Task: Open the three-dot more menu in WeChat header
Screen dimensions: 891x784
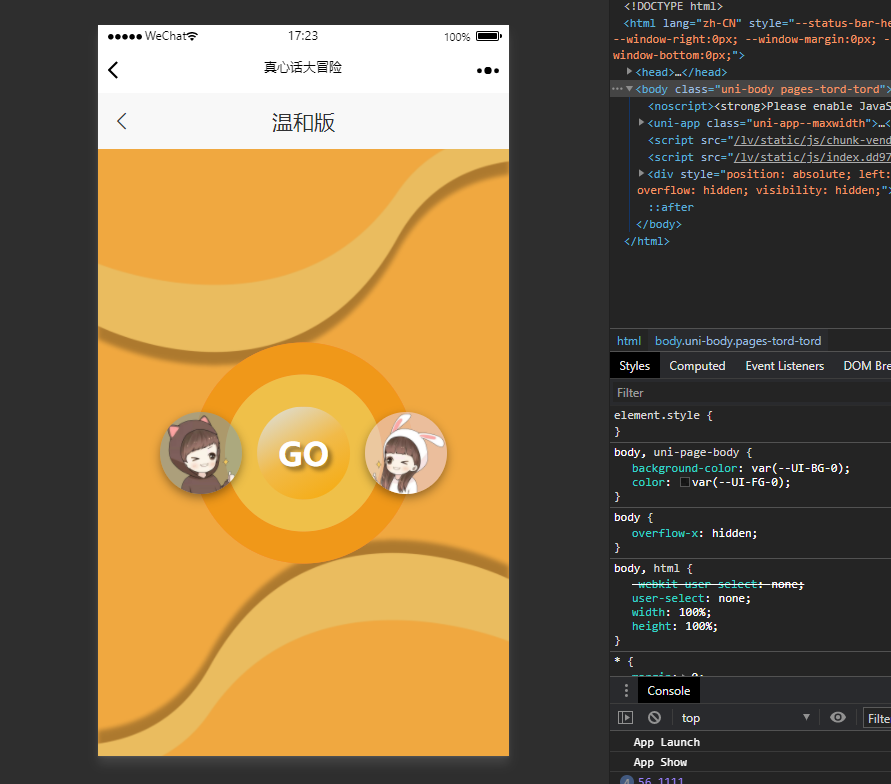Action: [x=487, y=70]
